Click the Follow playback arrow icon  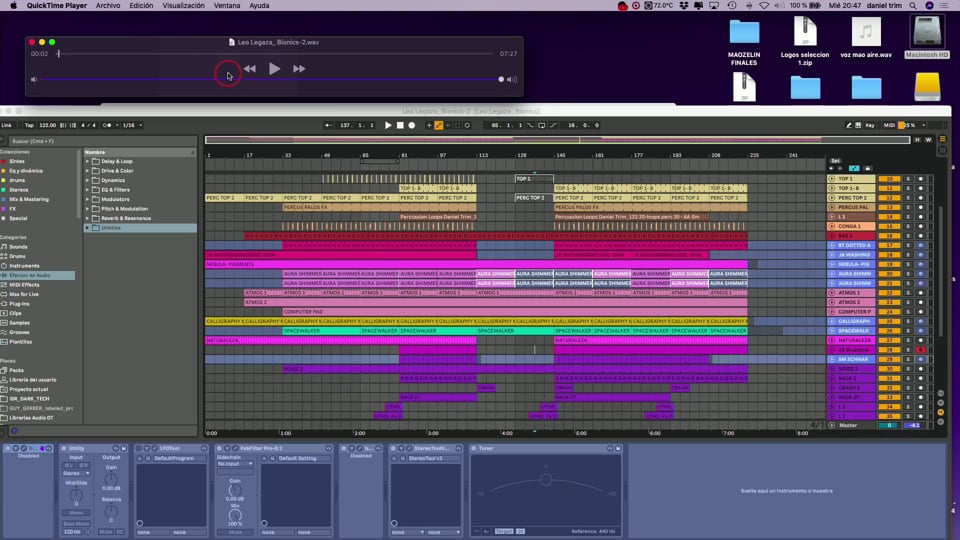point(329,125)
